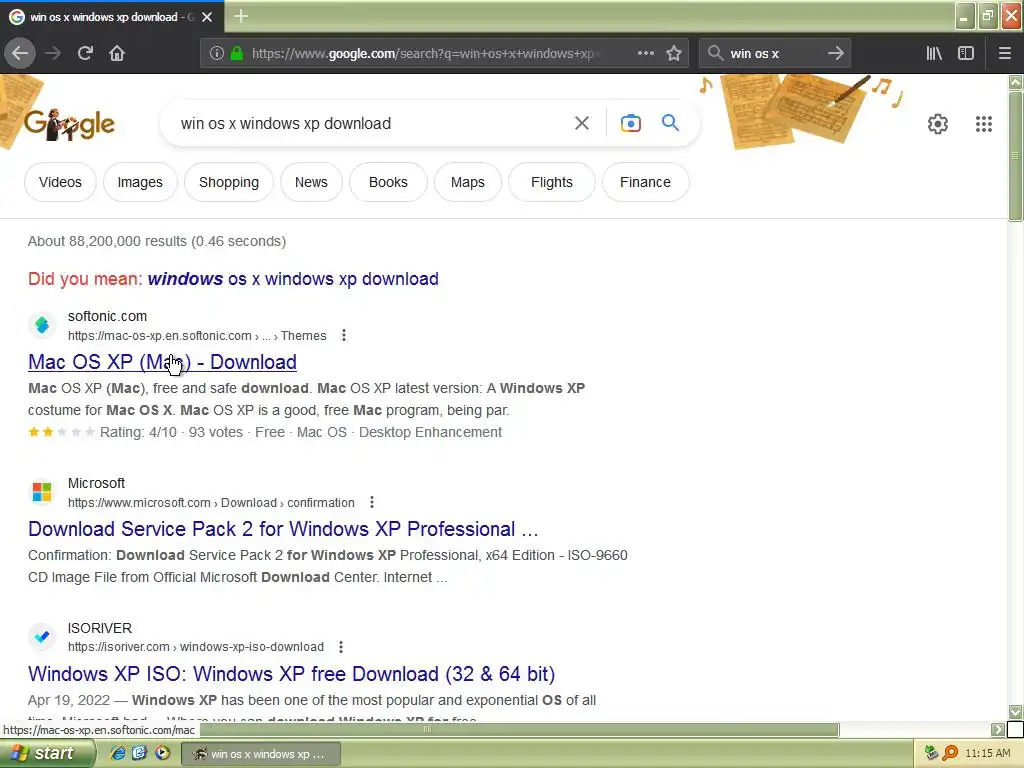Select the 'win os x windows xp' taskbar button
The width and height of the screenshot is (1024, 768).
[261, 754]
